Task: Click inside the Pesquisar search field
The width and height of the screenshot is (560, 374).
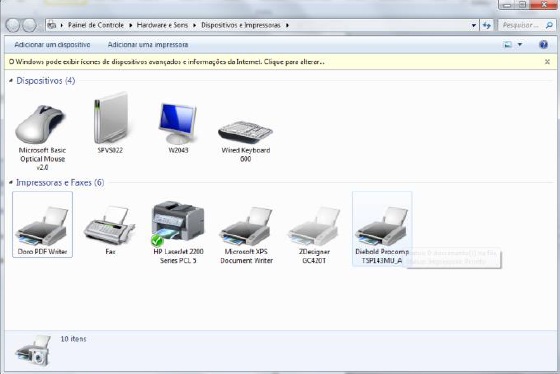Action: click(x=521, y=25)
